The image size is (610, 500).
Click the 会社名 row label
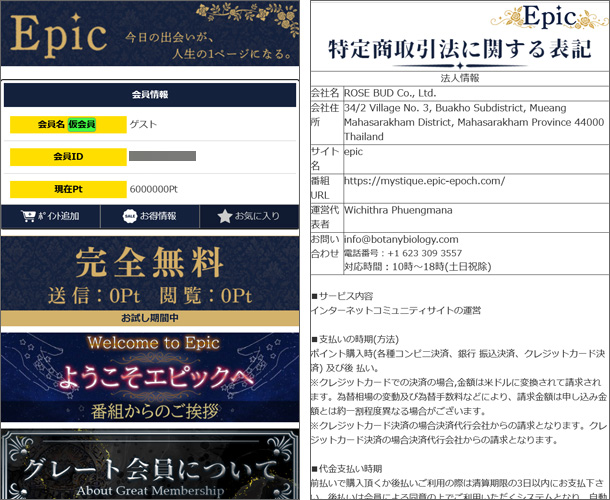325,93
